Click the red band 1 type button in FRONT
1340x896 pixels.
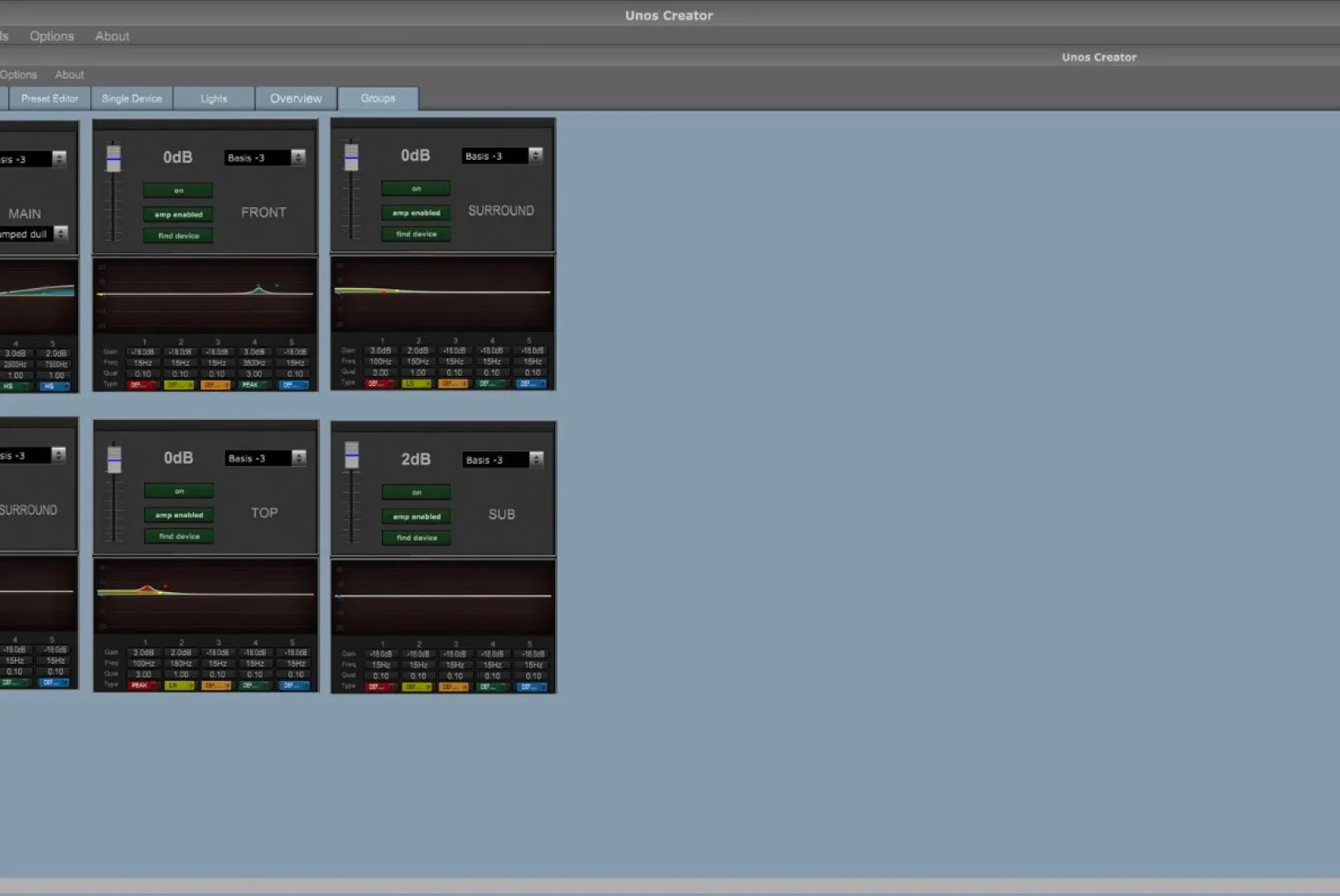[x=142, y=385]
